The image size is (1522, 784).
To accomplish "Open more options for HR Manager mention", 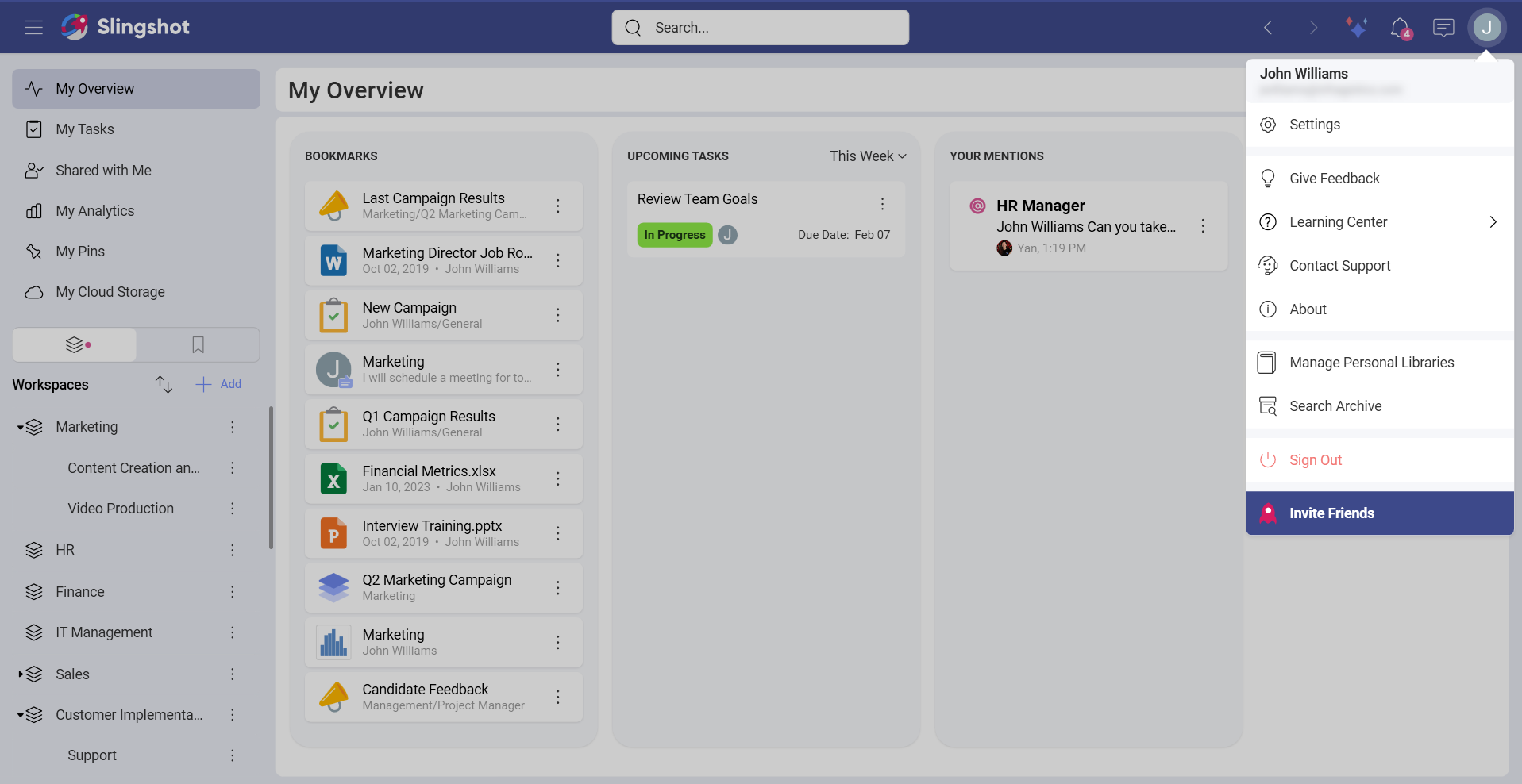I will tap(1203, 226).
